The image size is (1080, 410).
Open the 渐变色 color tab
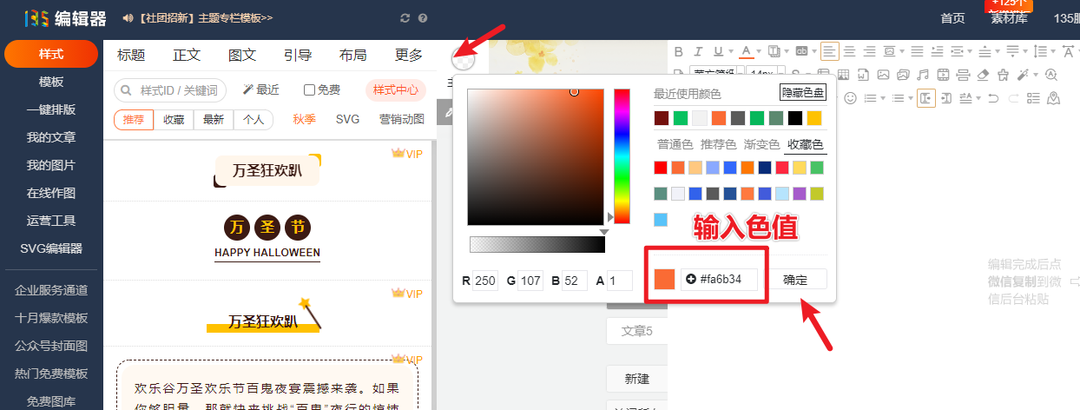click(762, 145)
